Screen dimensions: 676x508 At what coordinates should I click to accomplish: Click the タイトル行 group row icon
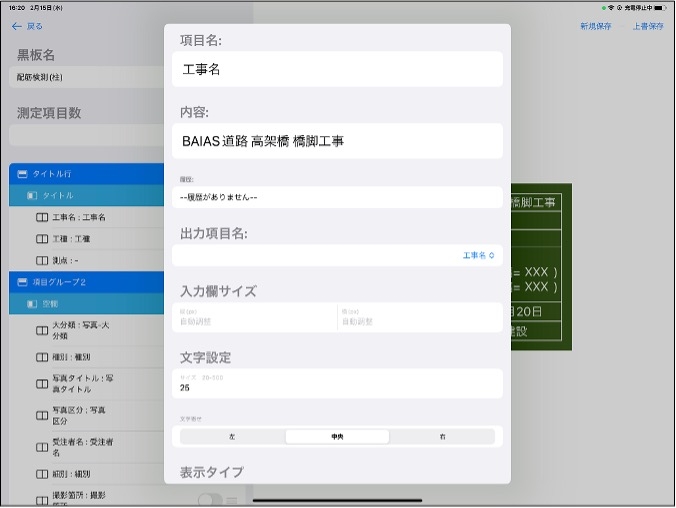click(22, 174)
